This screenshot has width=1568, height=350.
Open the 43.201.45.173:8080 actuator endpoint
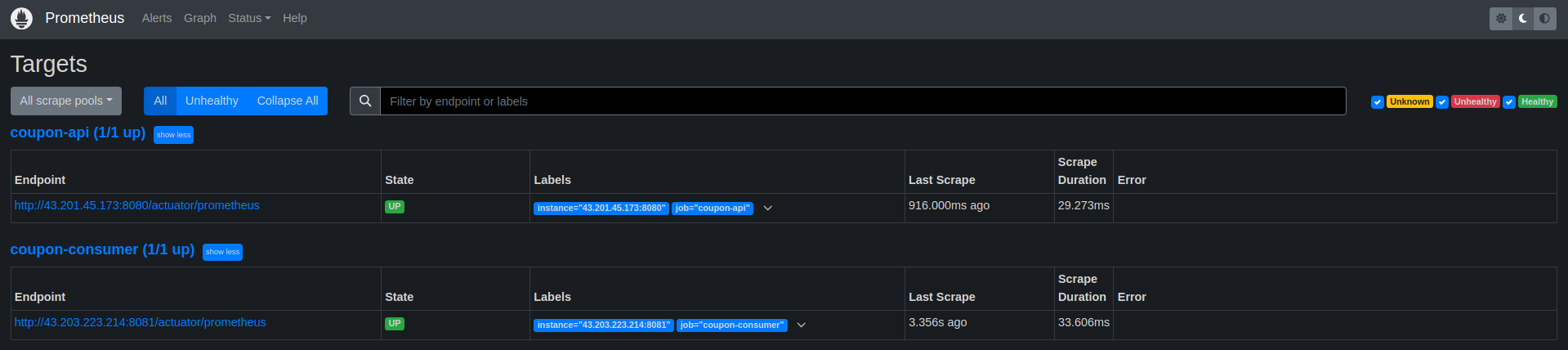click(x=137, y=205)
